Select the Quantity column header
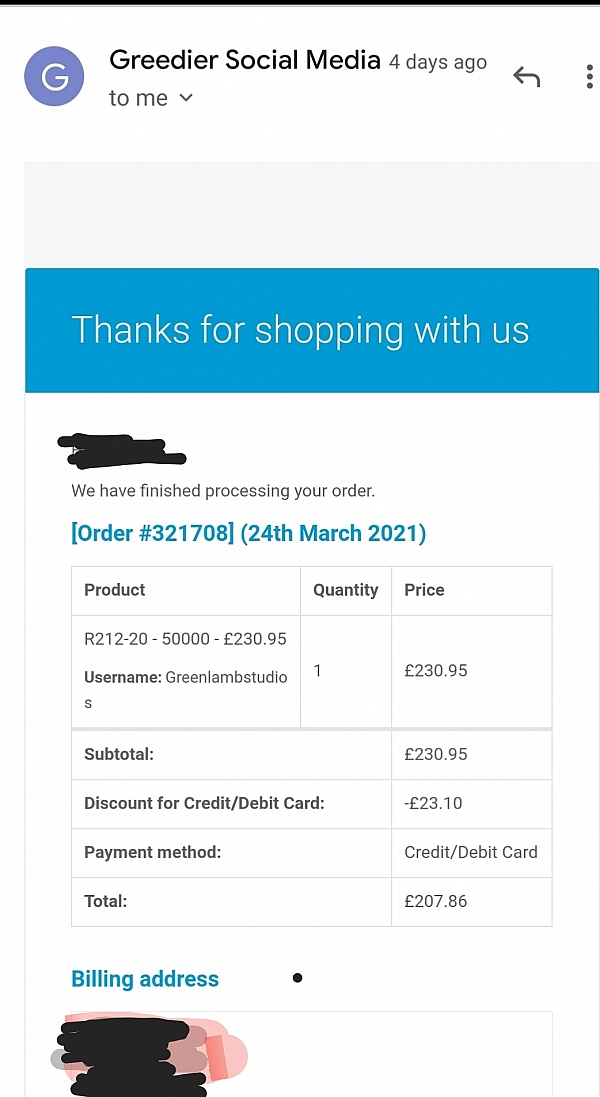The width and height of the screenshot is (600, 1097). (x=345, y=590)
